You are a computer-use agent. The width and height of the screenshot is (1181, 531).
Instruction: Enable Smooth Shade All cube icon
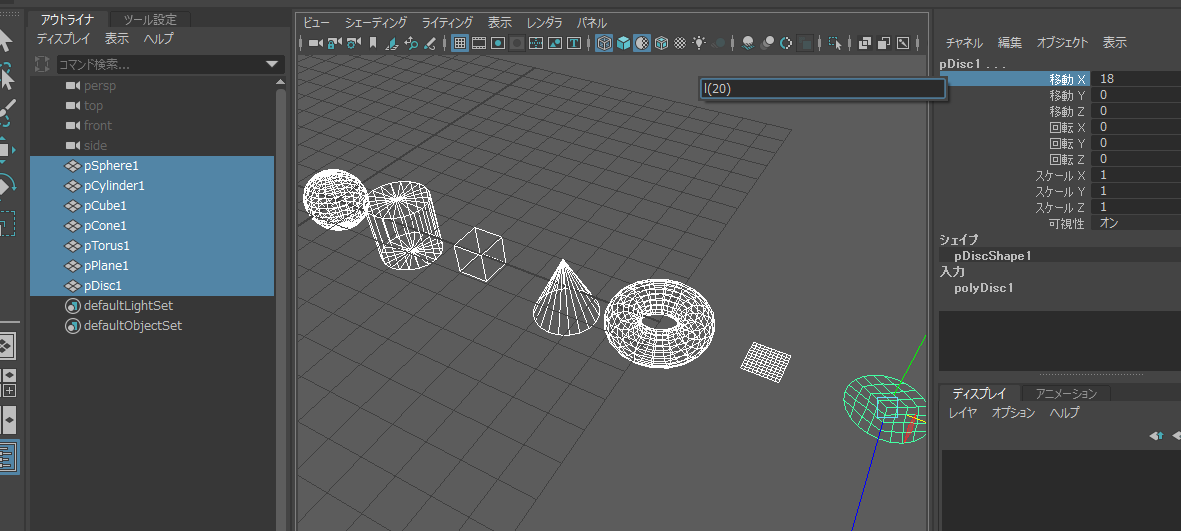point(624,43)
